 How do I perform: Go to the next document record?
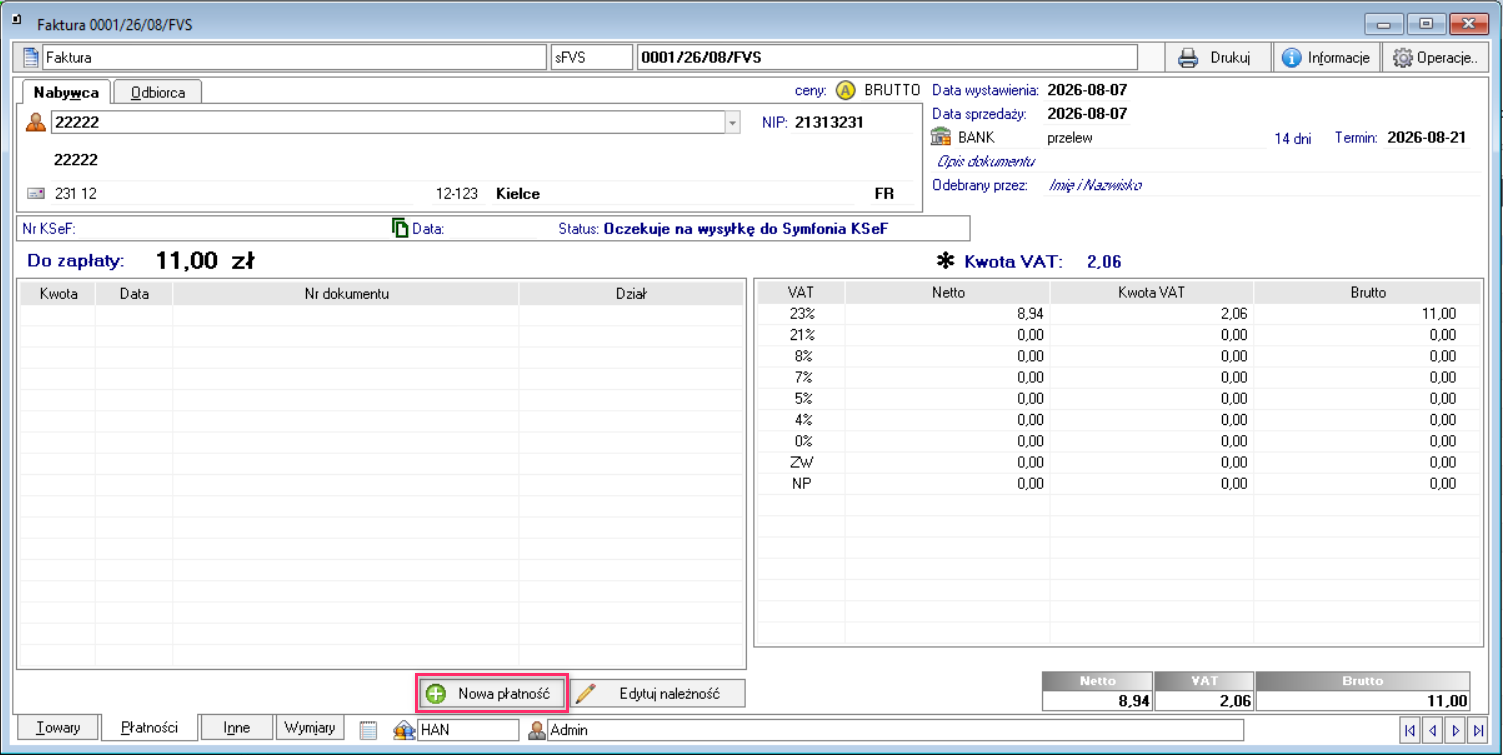coord(1456,731)
